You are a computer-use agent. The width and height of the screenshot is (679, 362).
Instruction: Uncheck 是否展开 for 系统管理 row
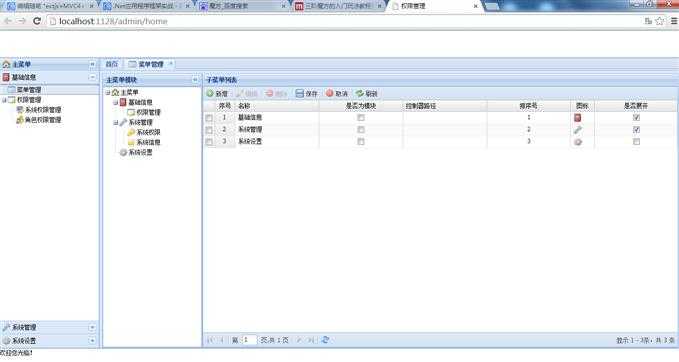(x=636, y=129)
